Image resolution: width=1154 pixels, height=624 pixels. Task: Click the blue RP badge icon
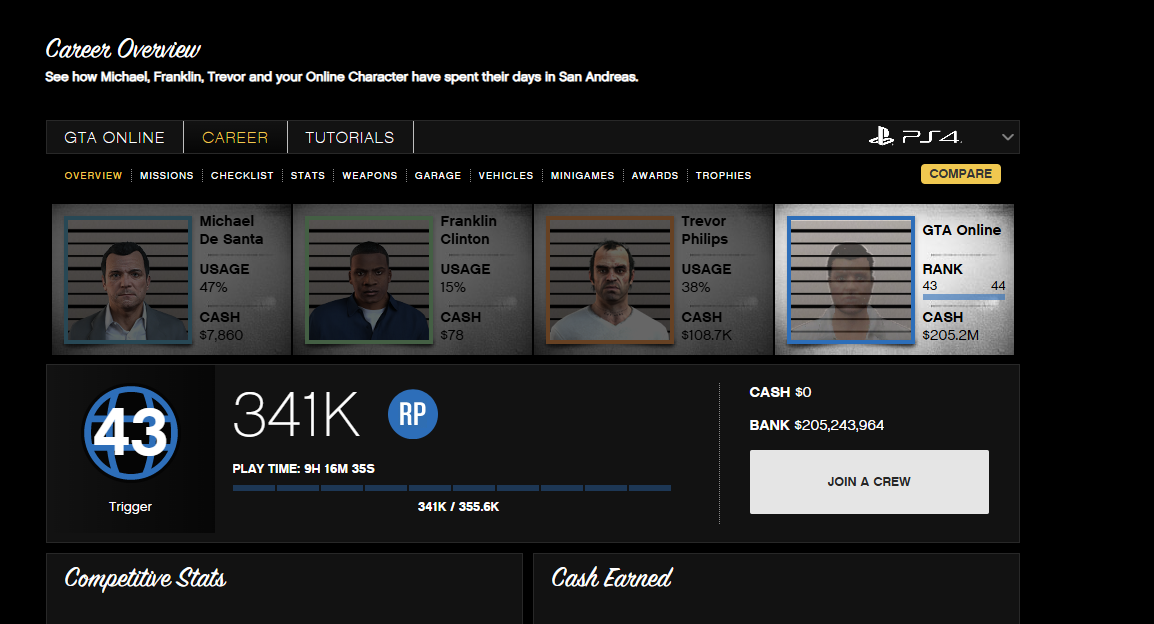(x=413, y=414)
